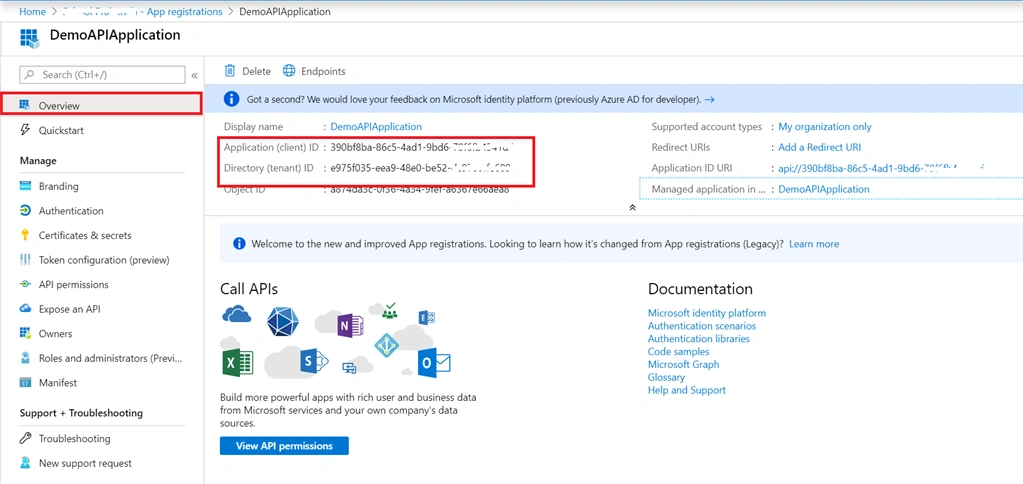The image size is (1023, 484).
Task: Click the API permissions icon
Action: 25,284
